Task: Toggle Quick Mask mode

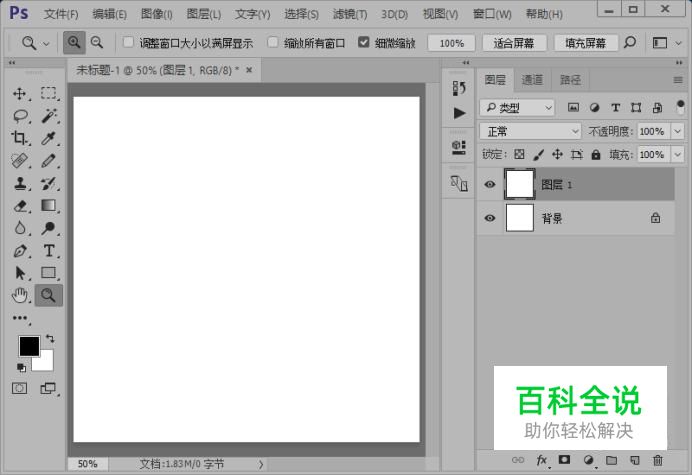Action: pos(19,388)
